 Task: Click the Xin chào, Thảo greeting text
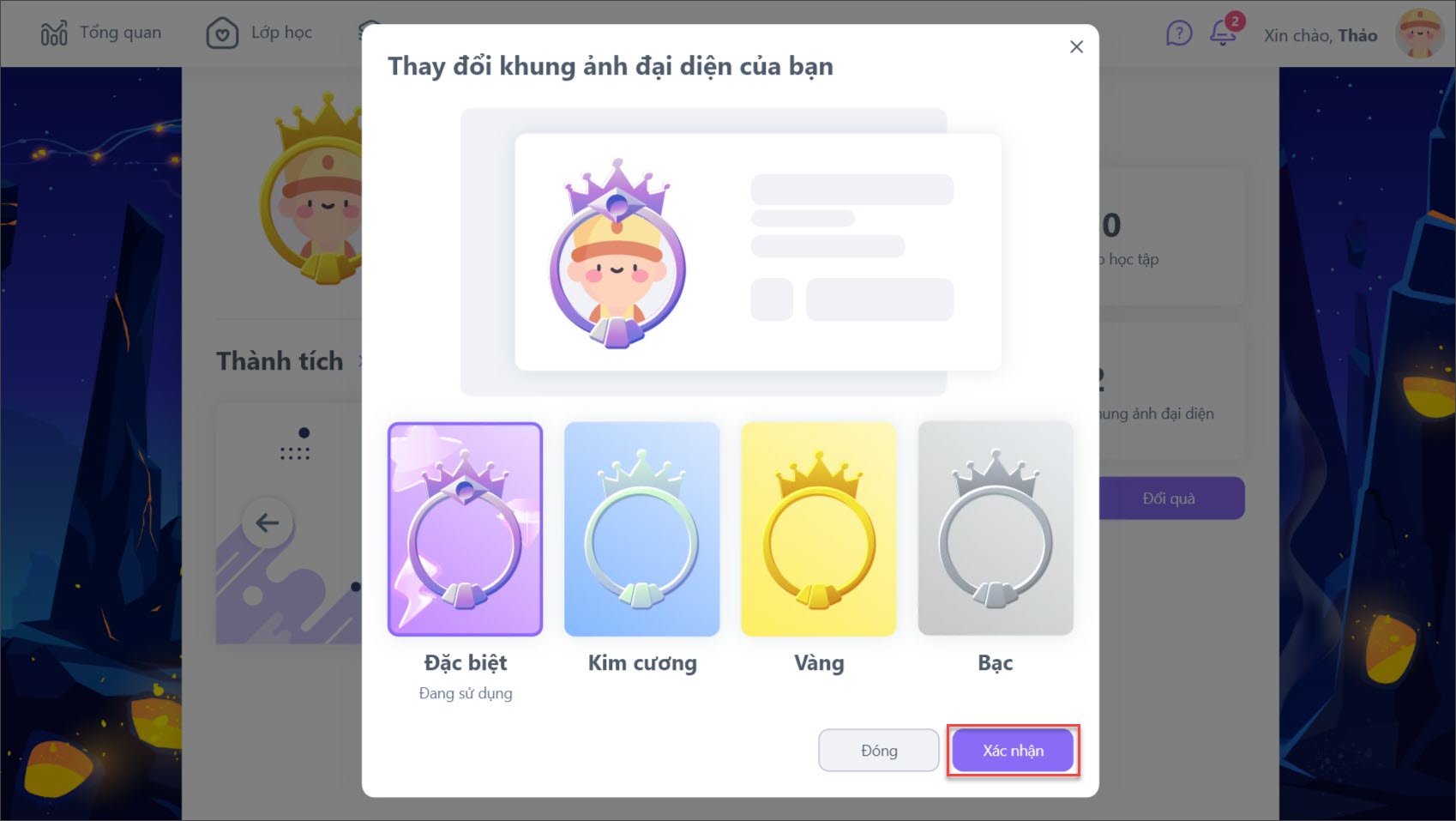tap(1321, 35)
